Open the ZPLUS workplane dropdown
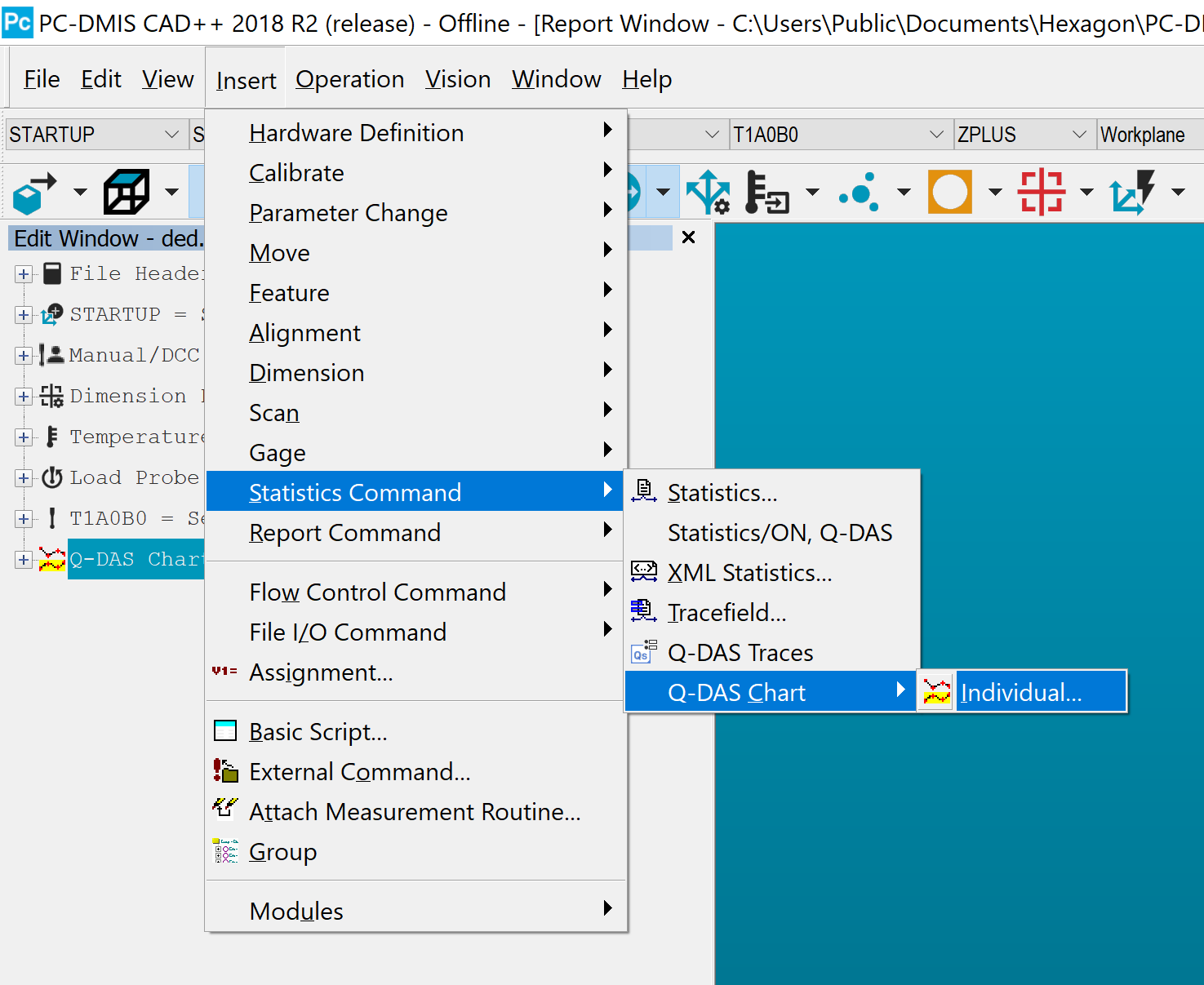 (x=1079, y=134)
